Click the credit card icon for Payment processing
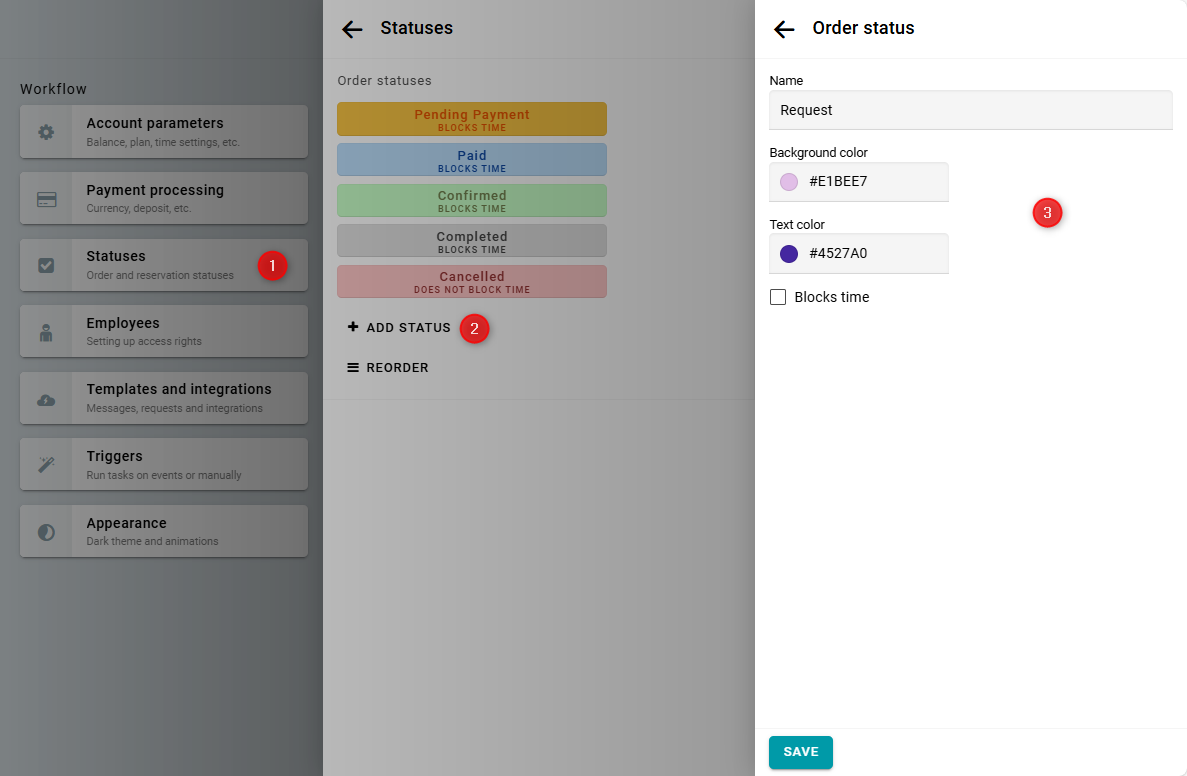Image resolution: width=1187 pixels, height=776 pixels. click(x=46, y=199)
